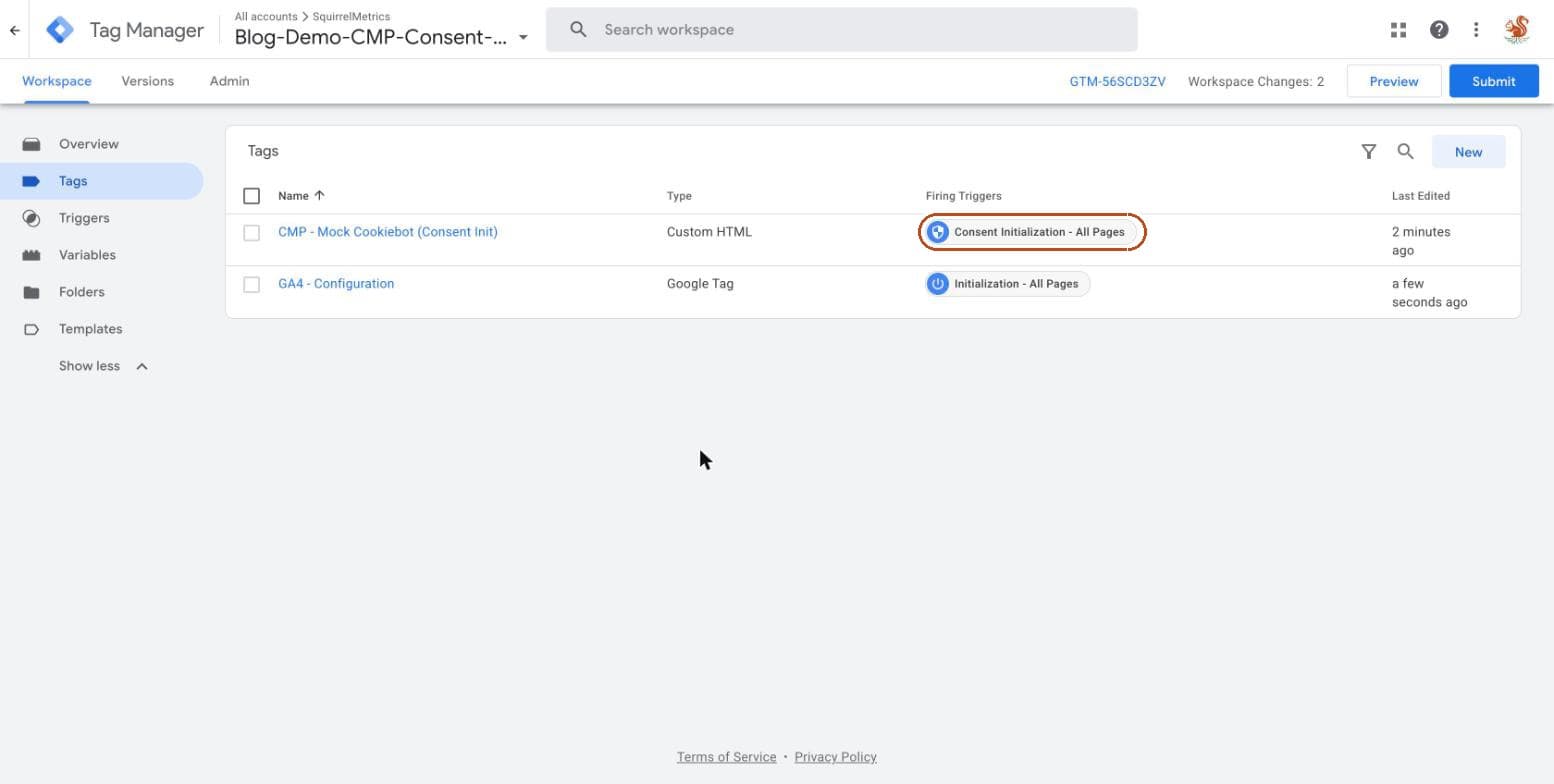Click the All accounts breadcrumb
The width and height of the screenshot is (1554, 784).
tap(266, 16)
